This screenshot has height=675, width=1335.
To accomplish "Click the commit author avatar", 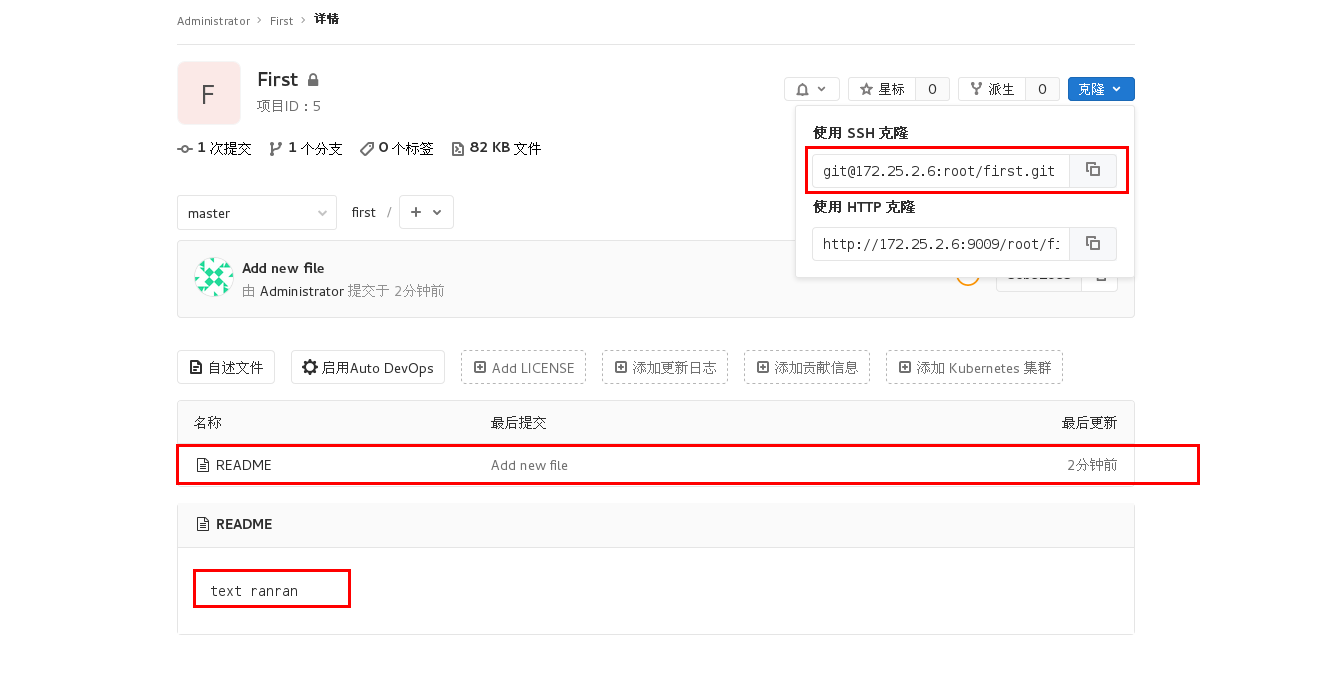I will tap(214, 277).
